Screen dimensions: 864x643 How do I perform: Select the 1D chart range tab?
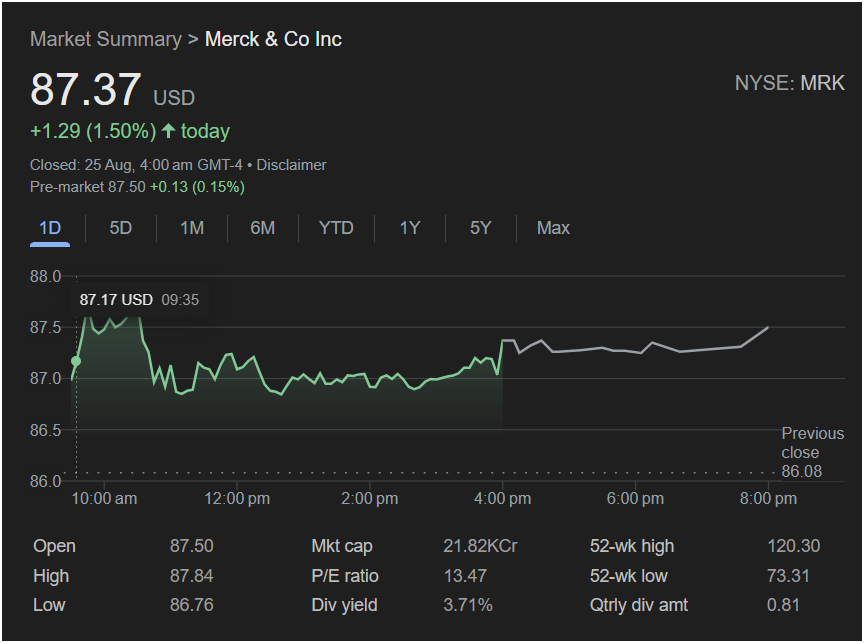[50, 228]
